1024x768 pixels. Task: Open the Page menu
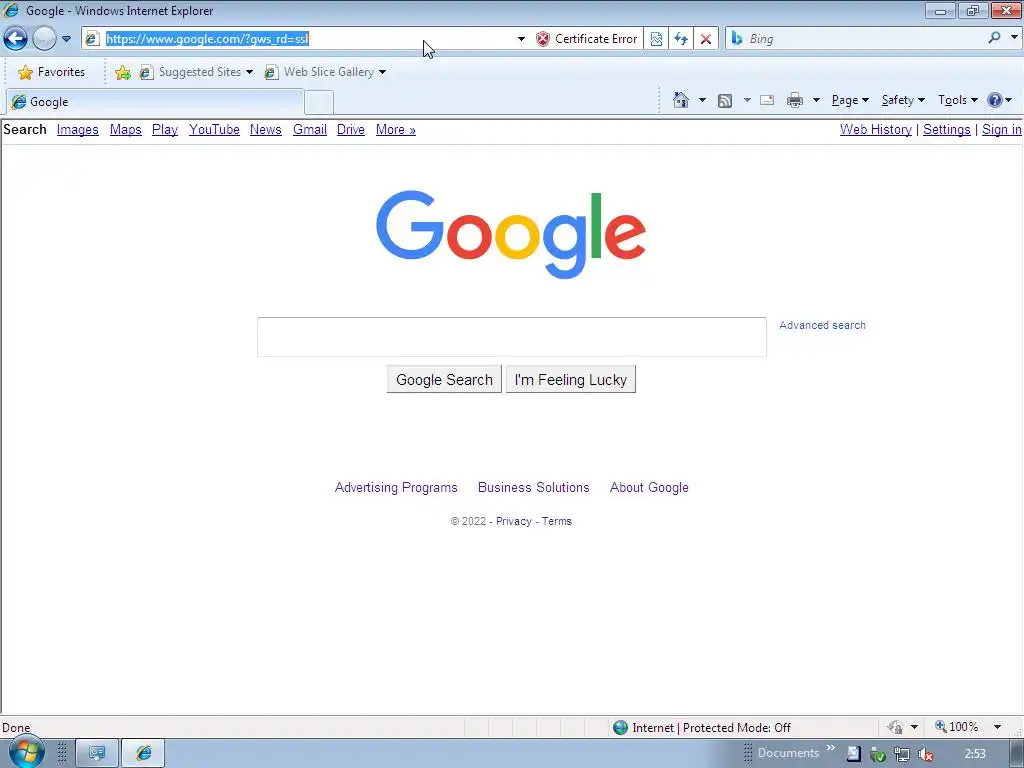850,100
